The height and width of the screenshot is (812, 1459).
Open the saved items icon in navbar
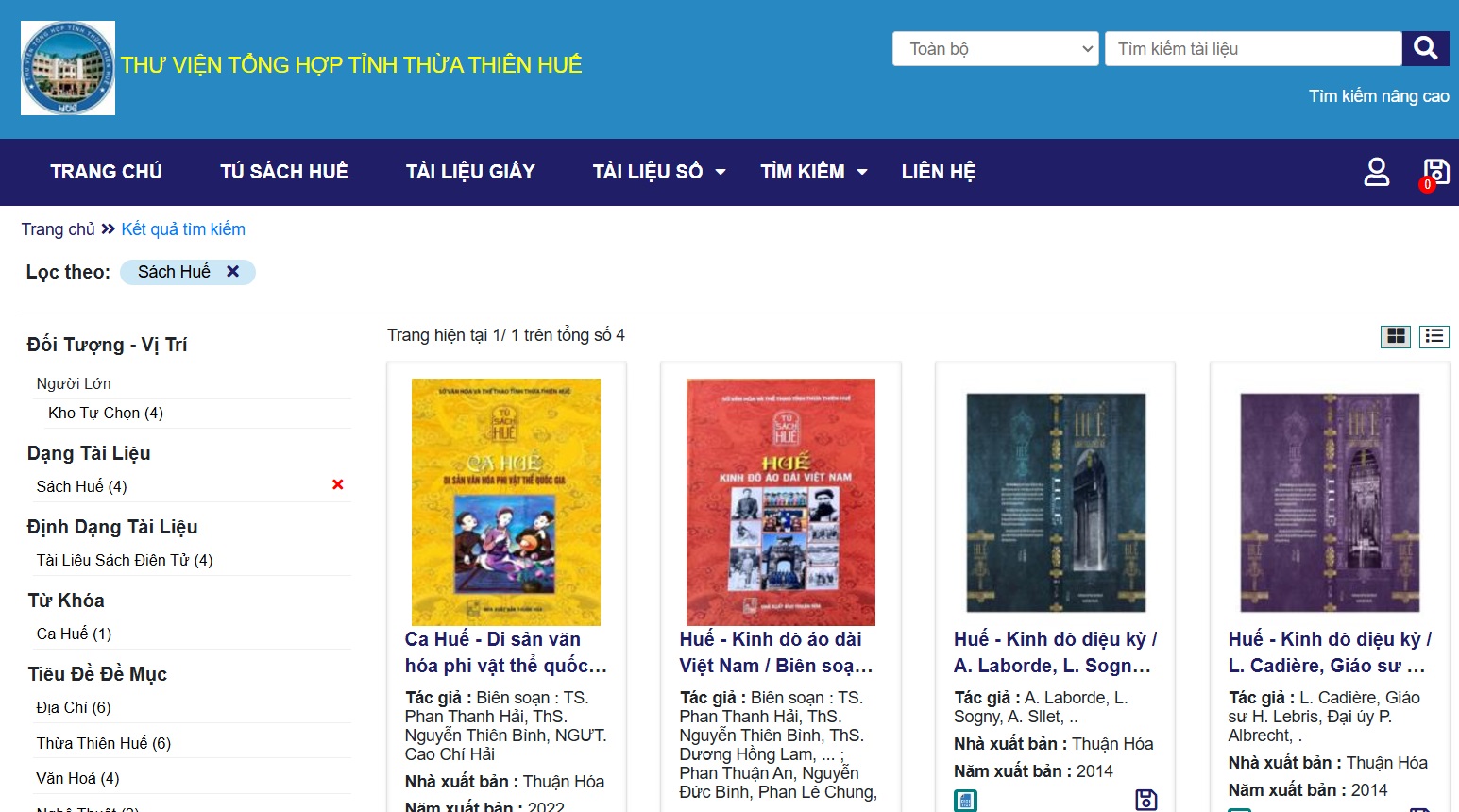click(1436, 172)
